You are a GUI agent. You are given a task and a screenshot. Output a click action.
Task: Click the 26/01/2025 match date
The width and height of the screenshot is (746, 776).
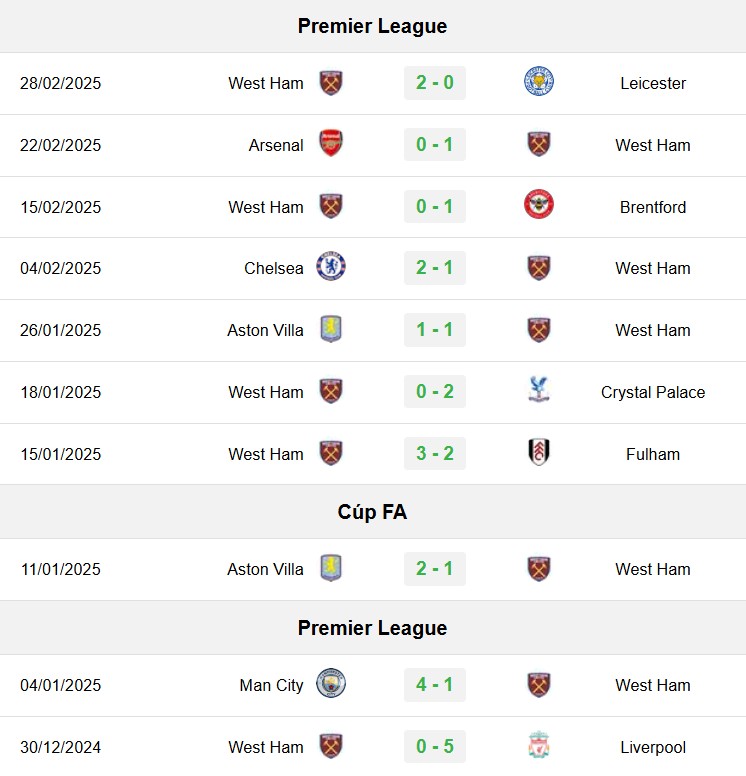click(x=60, y=330)
